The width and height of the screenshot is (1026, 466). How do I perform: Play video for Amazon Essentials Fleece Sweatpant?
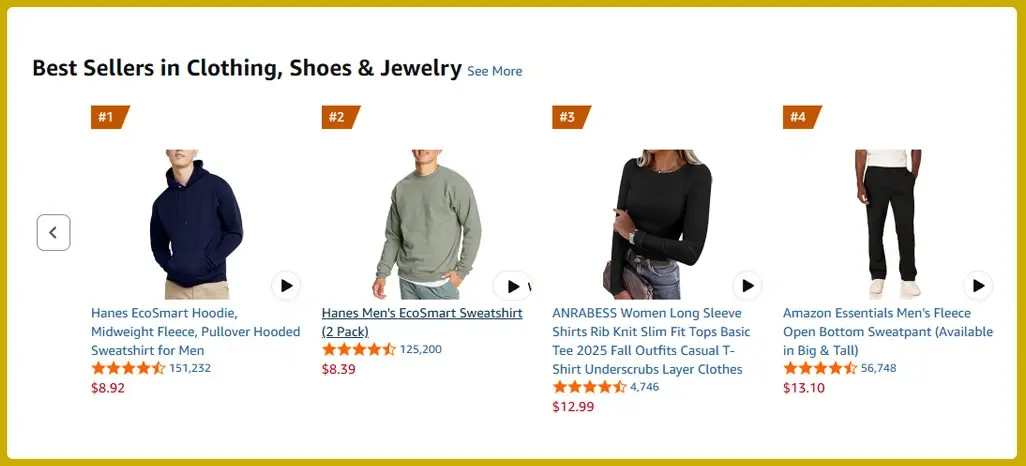(x=977, y=286)
